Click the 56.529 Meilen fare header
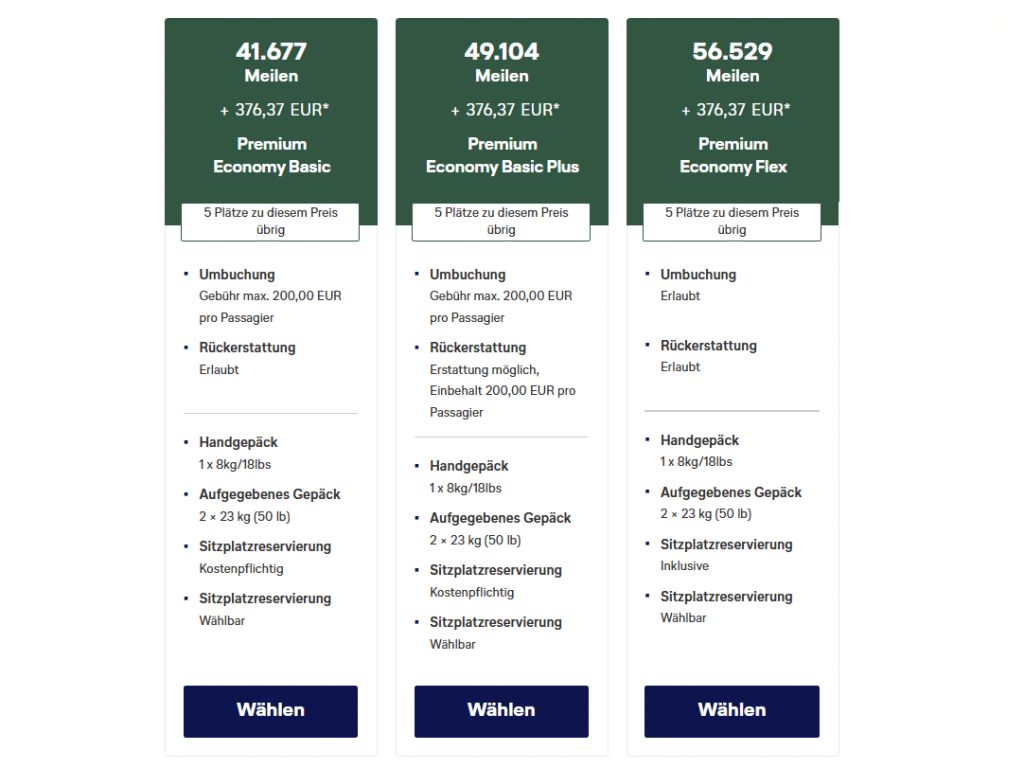 (732, 61)
